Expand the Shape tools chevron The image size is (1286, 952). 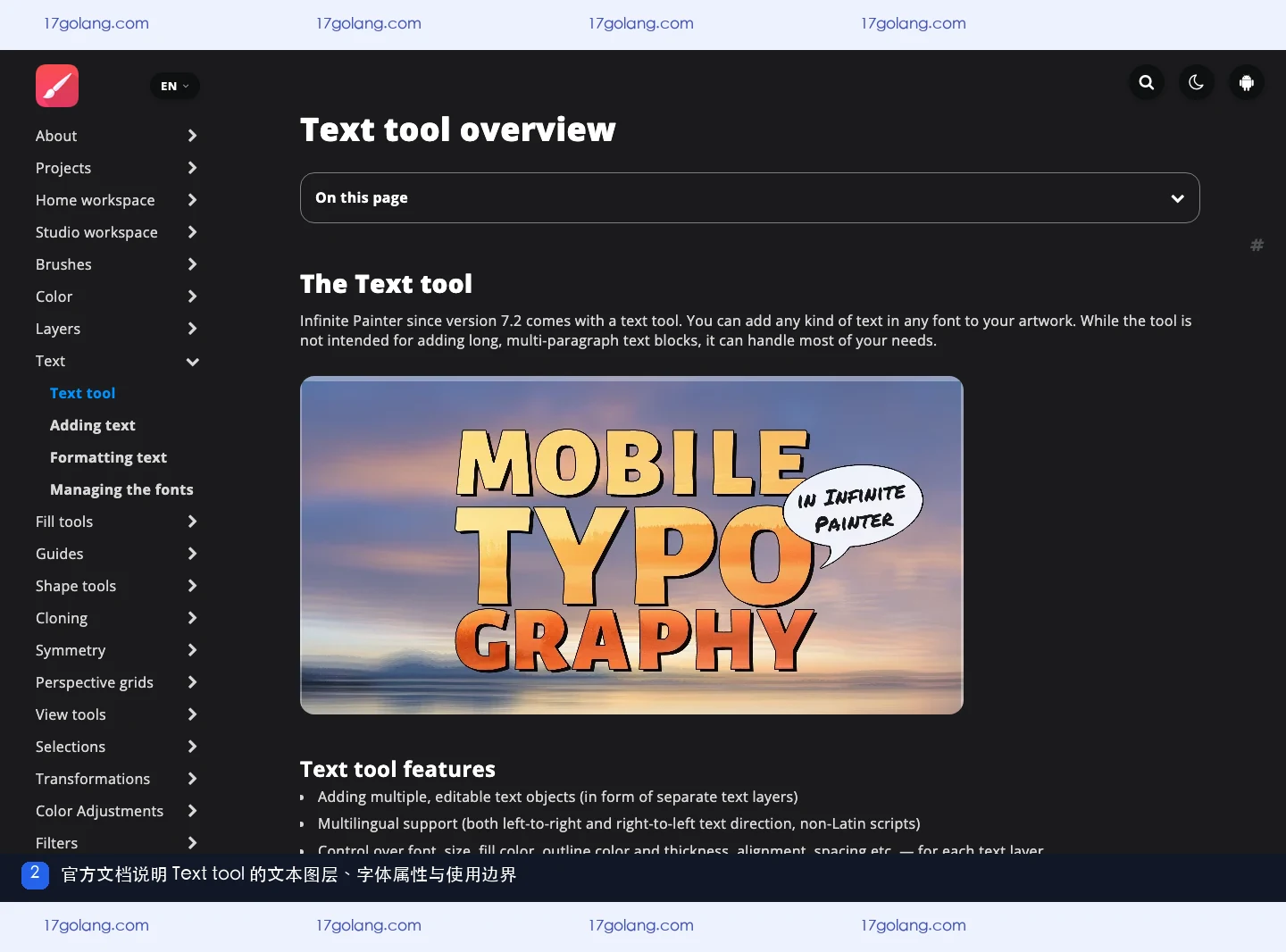point(192,586)
